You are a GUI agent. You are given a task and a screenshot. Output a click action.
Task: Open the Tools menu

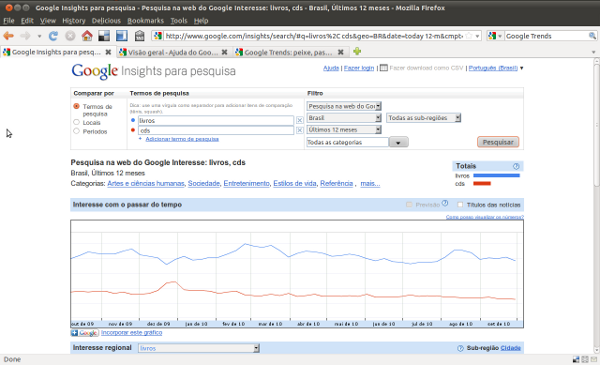(x=179, y=21)
